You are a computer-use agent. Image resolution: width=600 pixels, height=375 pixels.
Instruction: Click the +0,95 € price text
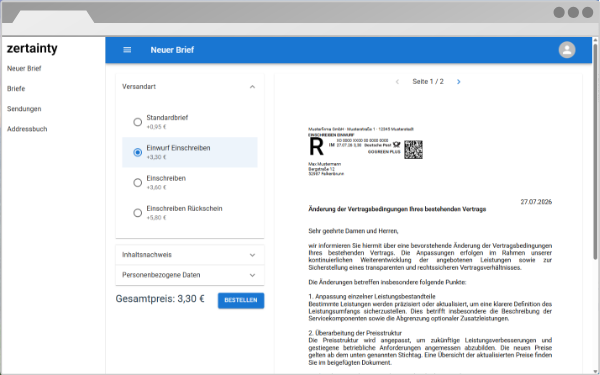pyautogui.click(x=156, y=127)
